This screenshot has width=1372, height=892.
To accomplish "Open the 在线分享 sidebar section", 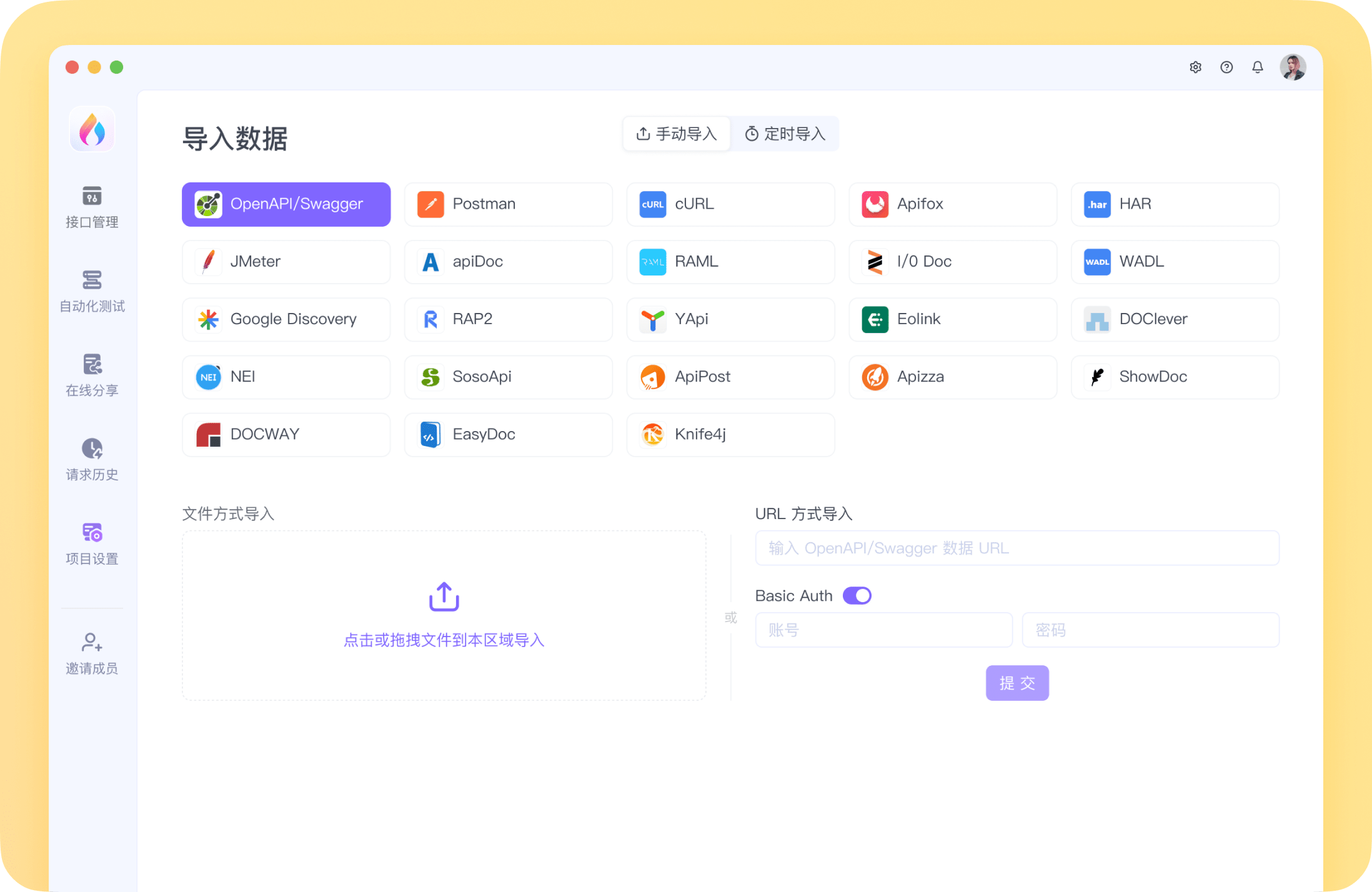I will [92, 375].
